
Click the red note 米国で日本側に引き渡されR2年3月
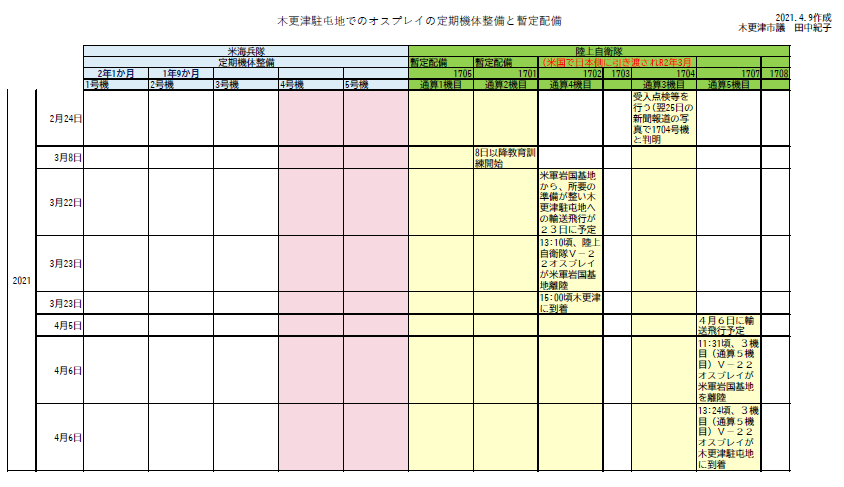[x=616, y=62]
